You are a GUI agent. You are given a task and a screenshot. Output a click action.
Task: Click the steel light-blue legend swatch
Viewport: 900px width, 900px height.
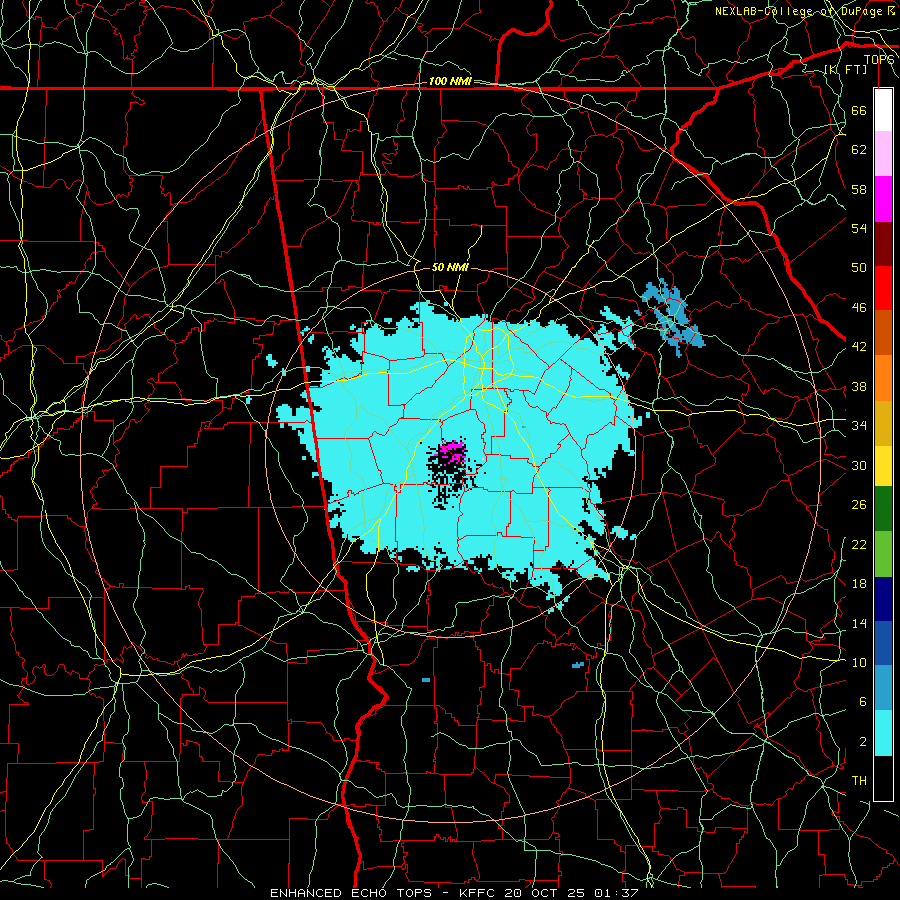[883, 687]
